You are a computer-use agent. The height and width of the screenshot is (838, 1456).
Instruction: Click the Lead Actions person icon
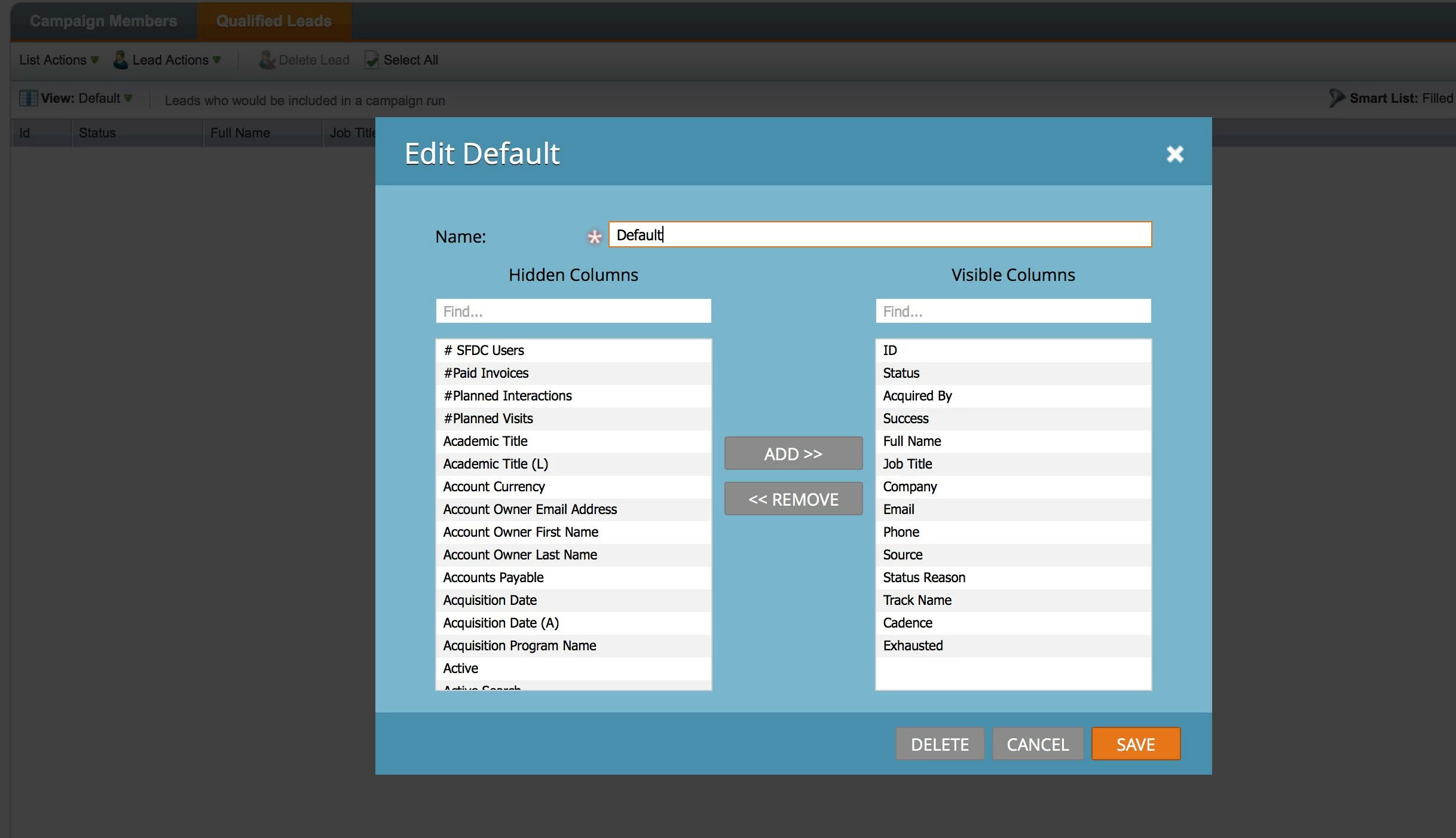click(121, 60)
